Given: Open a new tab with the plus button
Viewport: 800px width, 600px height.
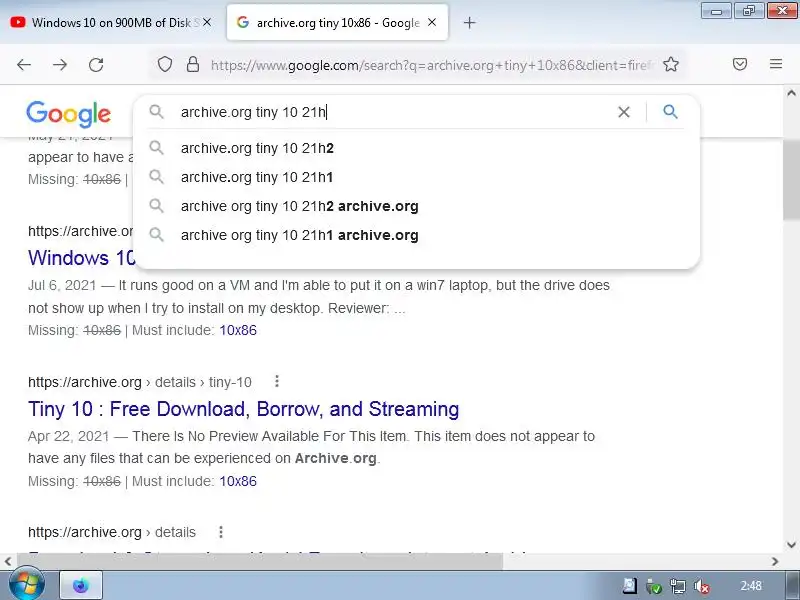Looking at the screenshot, I should (x=469, y=22).
